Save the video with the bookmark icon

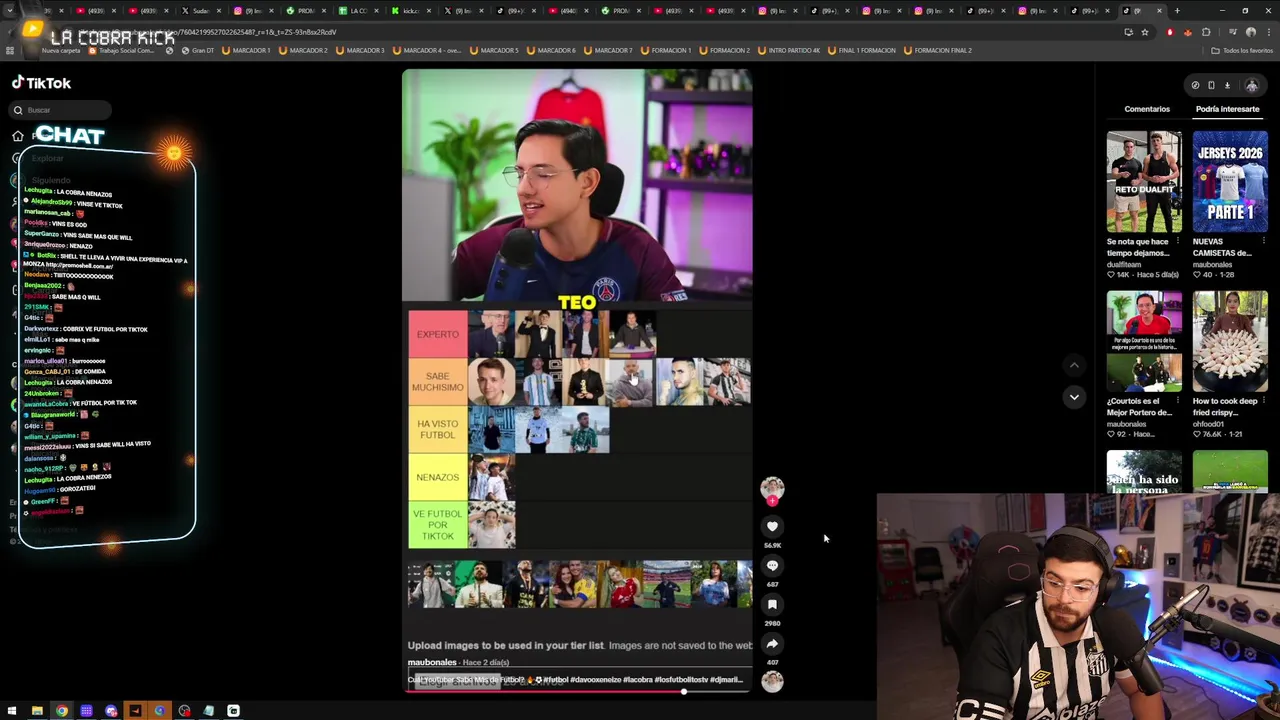(x=772, y=604)
